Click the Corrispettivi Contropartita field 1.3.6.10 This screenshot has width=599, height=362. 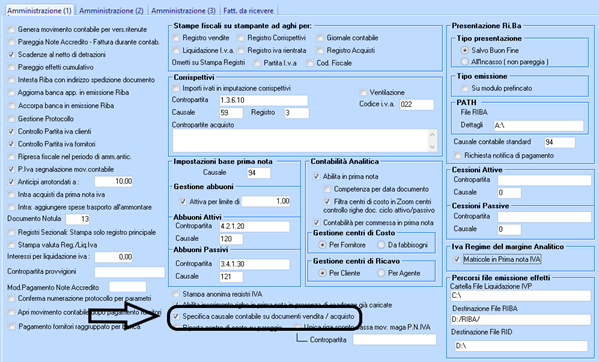[264, 100]
